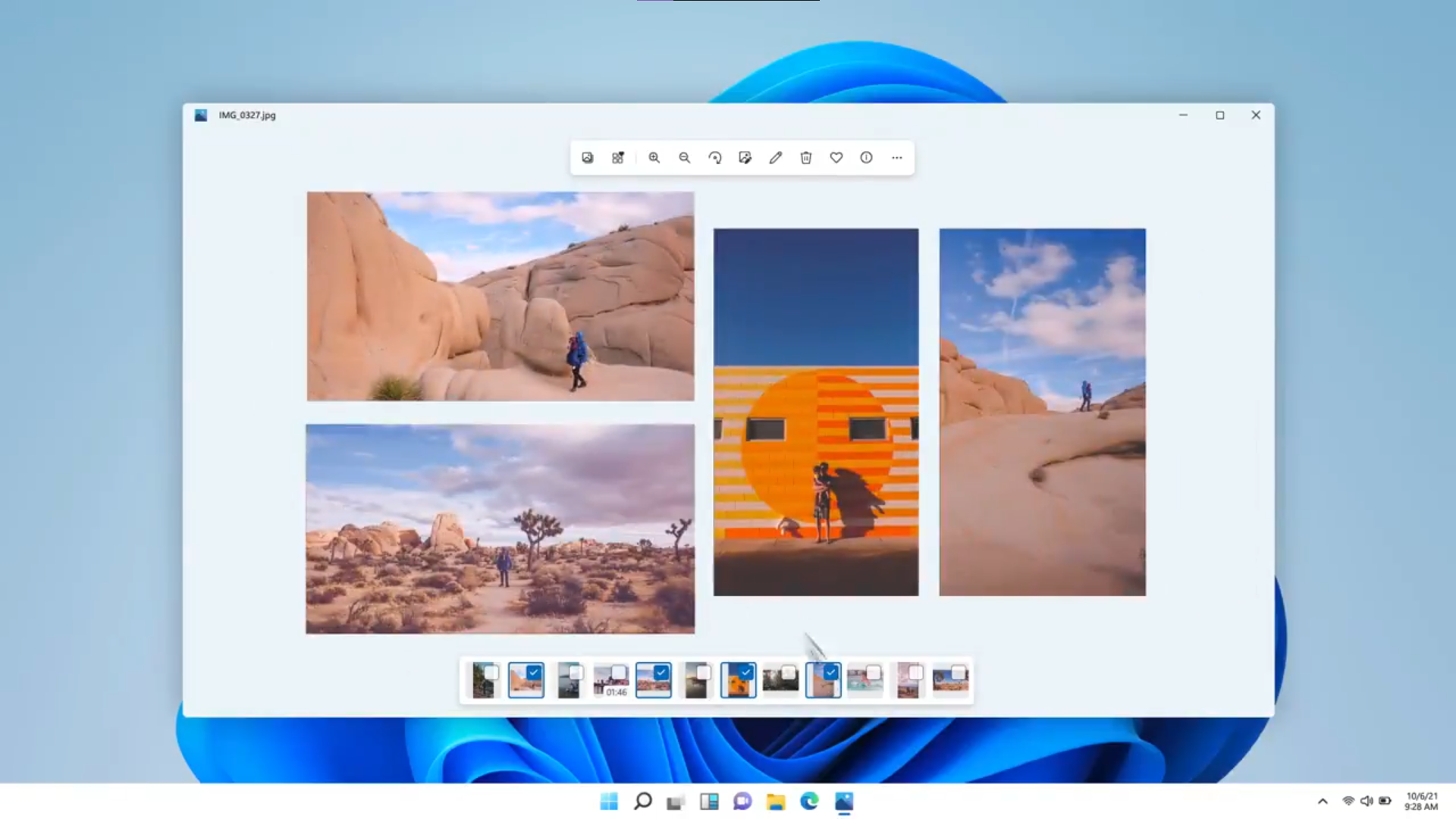Open Search from the taskbar
This screenshot has width=1456, height=819.
[643, 802]
